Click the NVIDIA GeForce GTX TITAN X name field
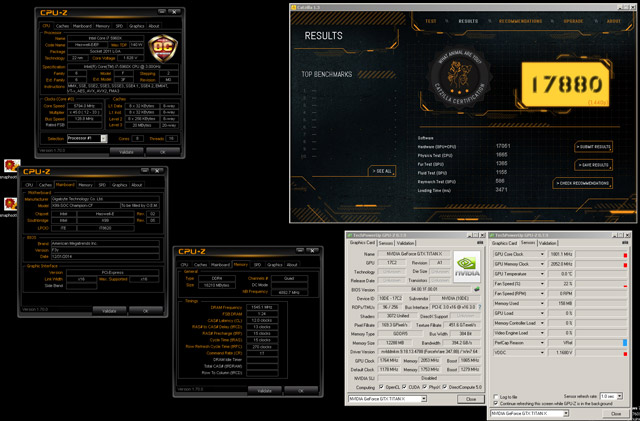Image resolution: width=640 pixels, height=421 pixels. click(x=414, y=254)
